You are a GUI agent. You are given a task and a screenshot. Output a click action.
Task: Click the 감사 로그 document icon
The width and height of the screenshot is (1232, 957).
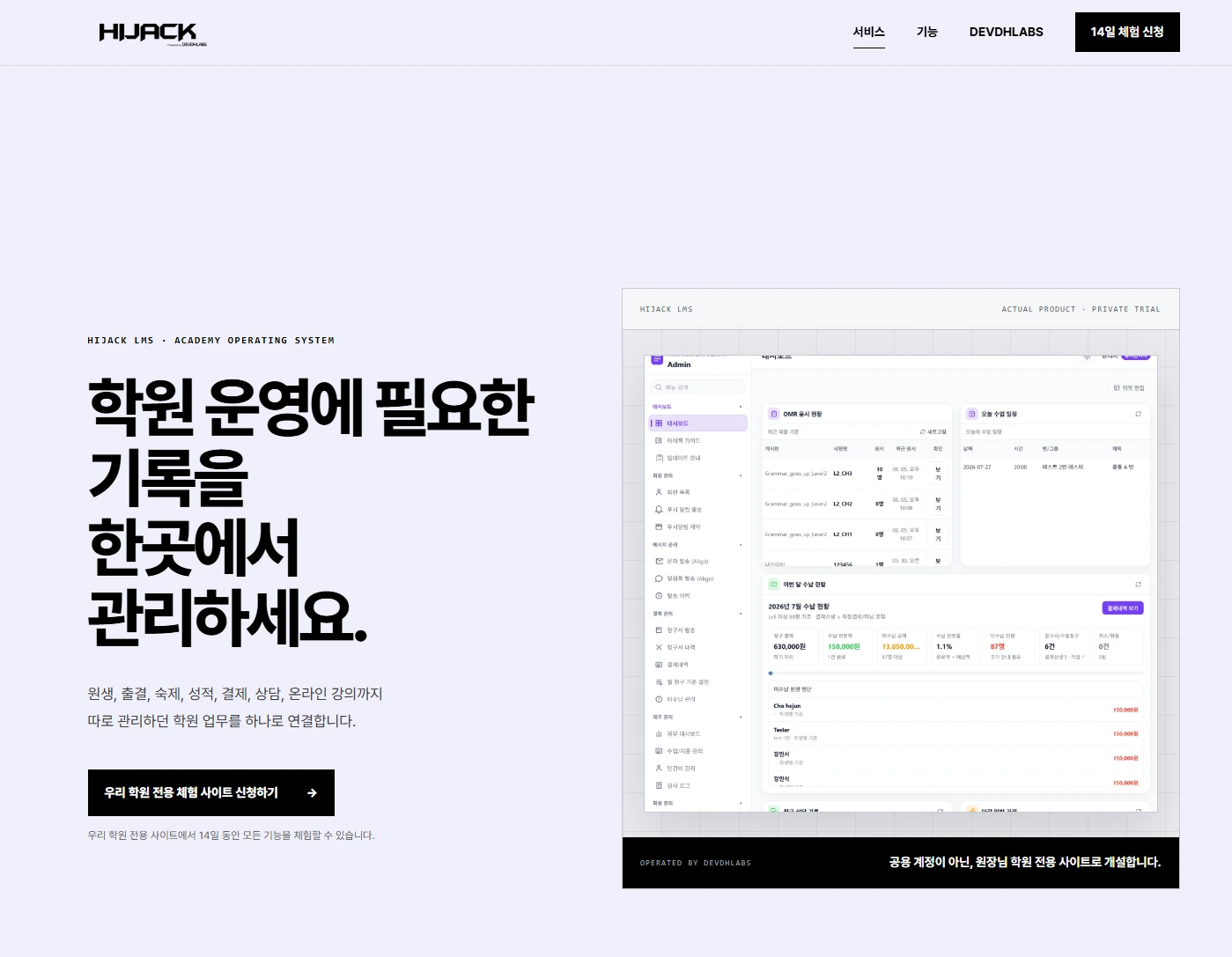pyautogui.click(x=659, y=785)
